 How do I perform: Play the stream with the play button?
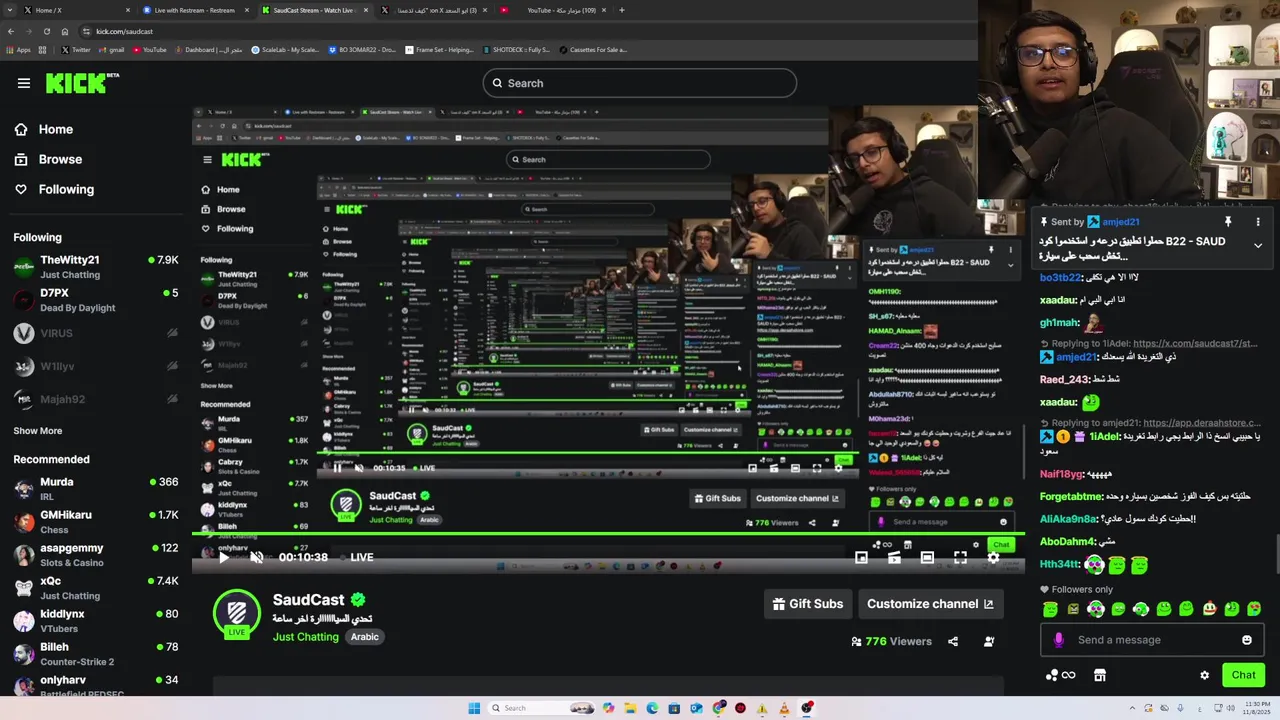click(223, 557)
